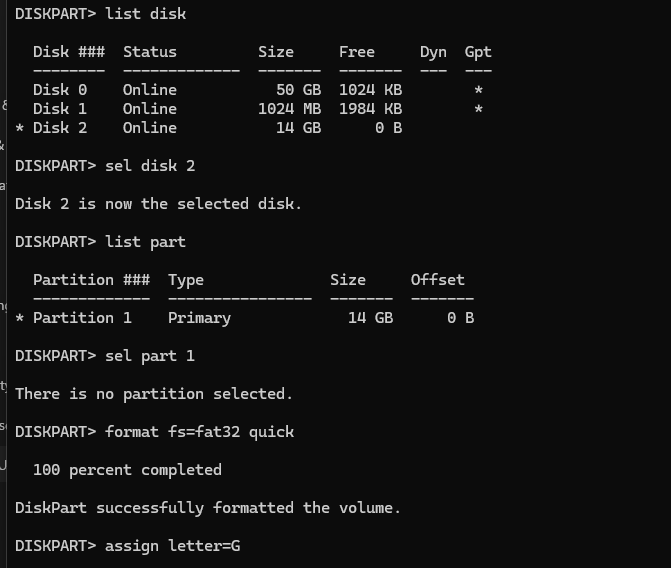The width and height of the screenshot is (671, 568).
Task: Click the '100 percent completed' progress text
Action: point(128,470)
